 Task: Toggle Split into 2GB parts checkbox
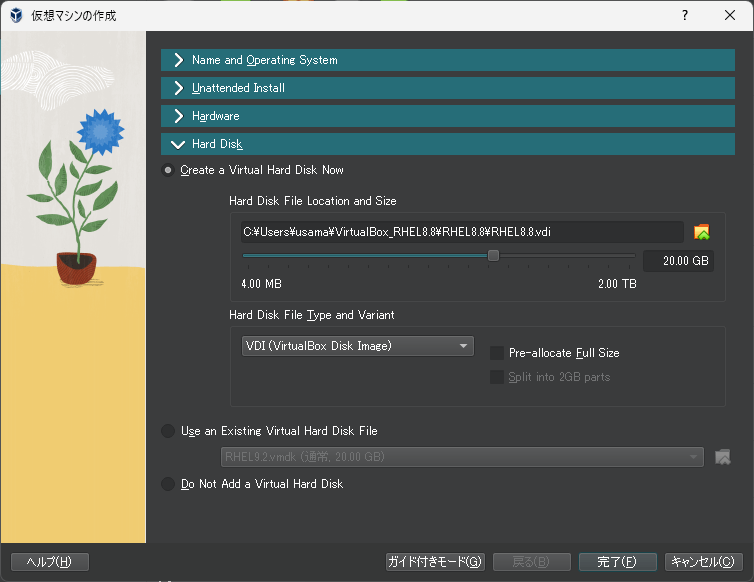pos(497,377)
